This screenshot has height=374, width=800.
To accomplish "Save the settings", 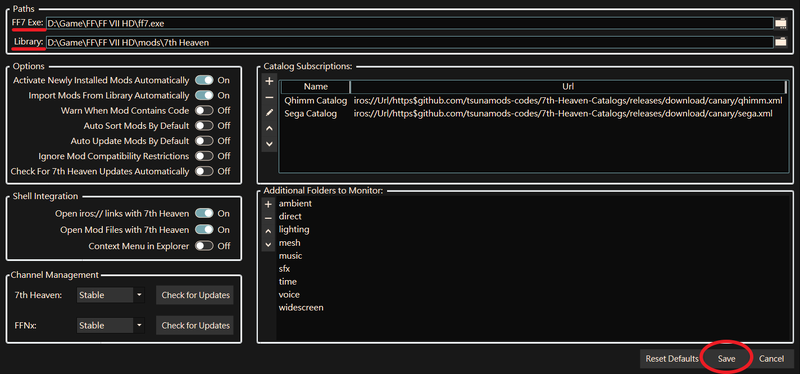I will tap(727, 359).
